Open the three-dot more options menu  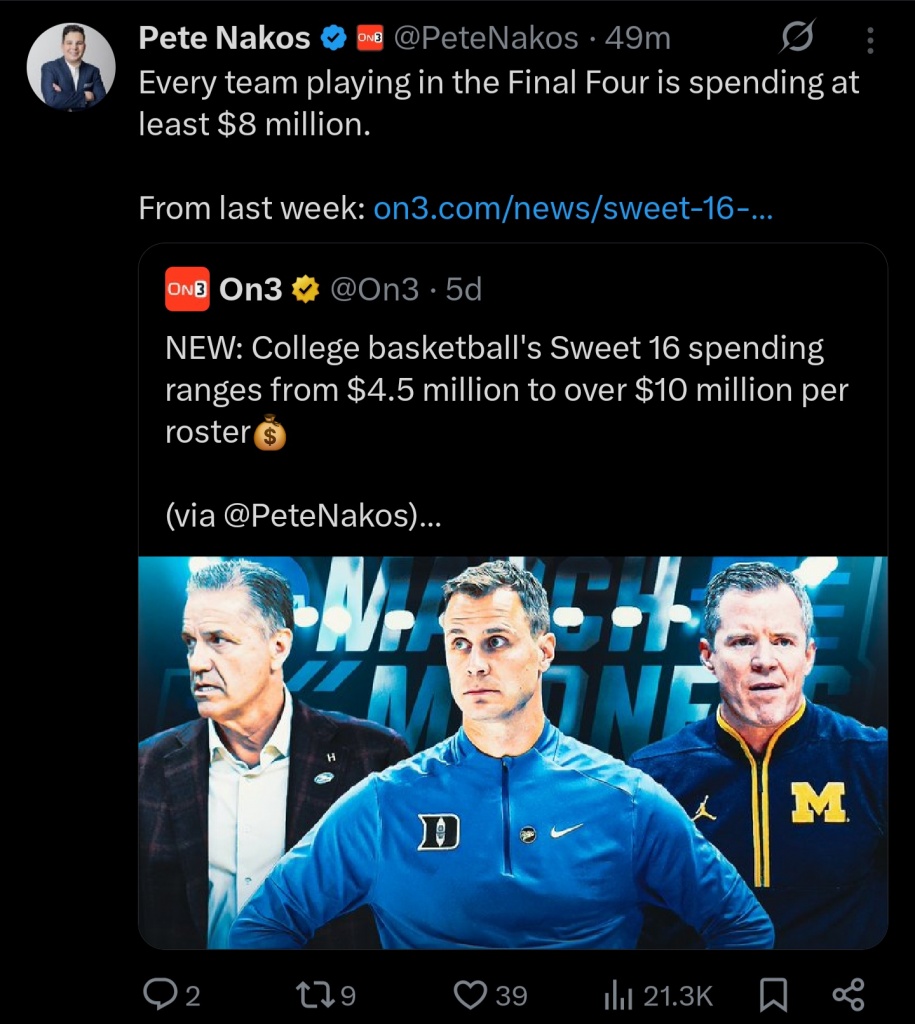(x=870, y=39)
